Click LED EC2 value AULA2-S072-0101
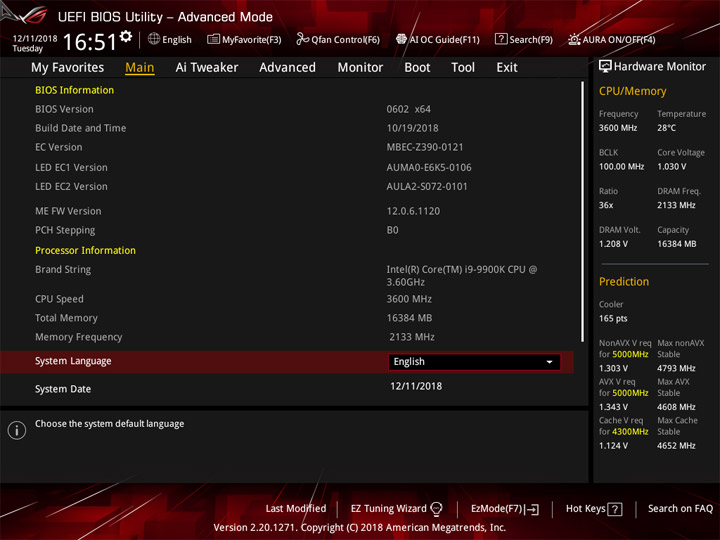Screen dimensions: 720x540 427,187
